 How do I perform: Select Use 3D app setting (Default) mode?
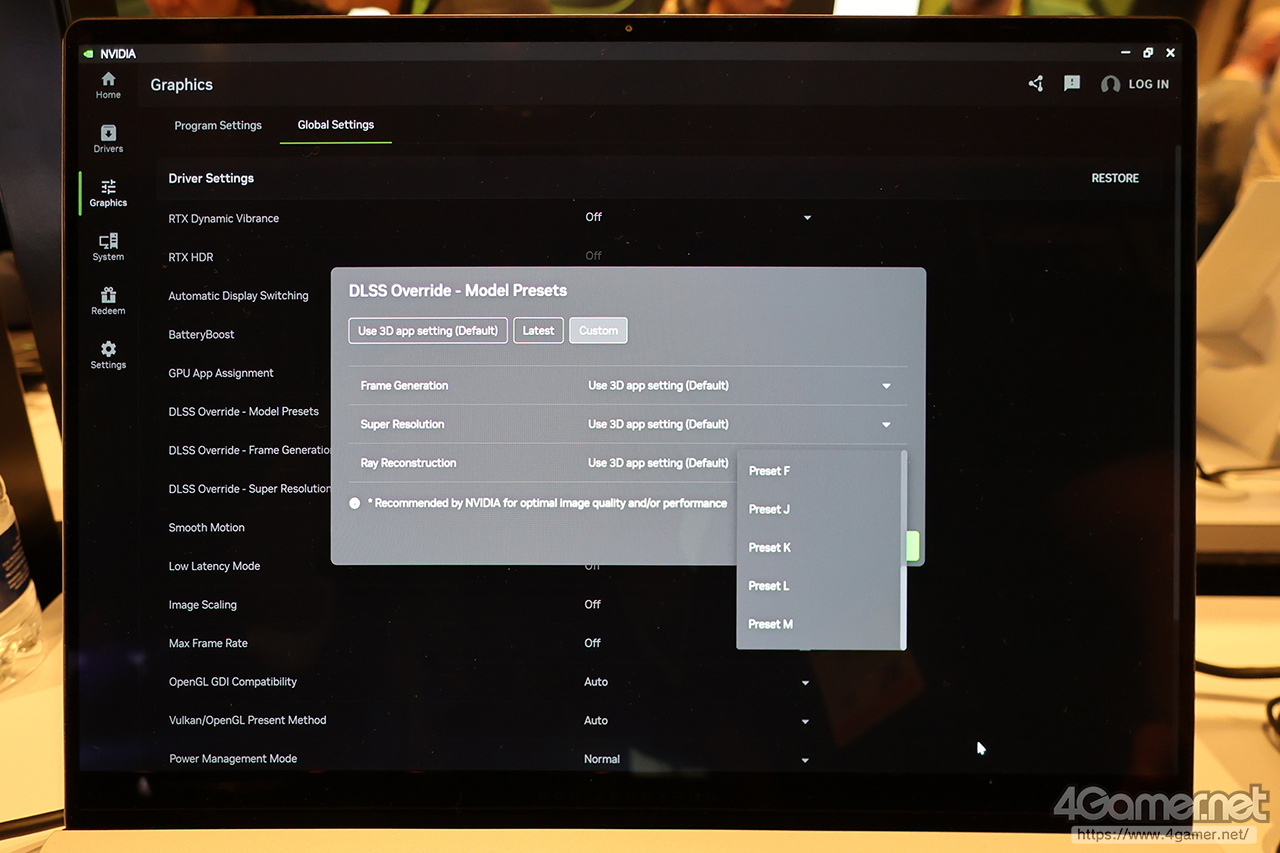click(x=428, y=331)
